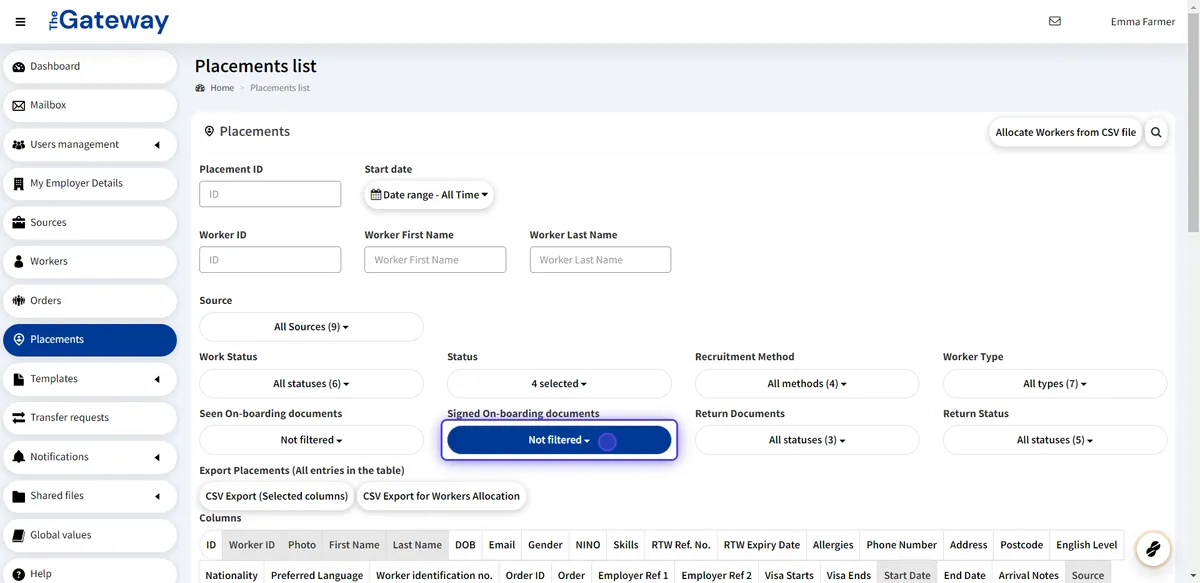1200x583 pixels.
Task: Open Signed On-boarding documents filter dropdown
Action: pyautogui.click(x=559, y=440)
